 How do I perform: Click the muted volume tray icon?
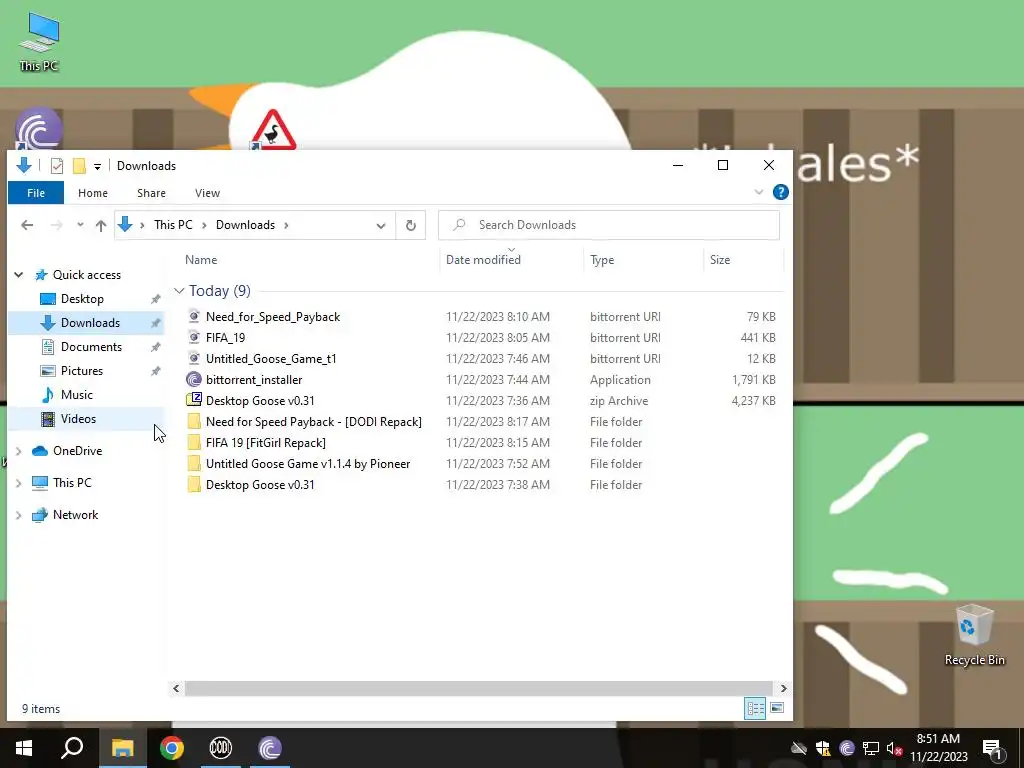coord(894,748)
